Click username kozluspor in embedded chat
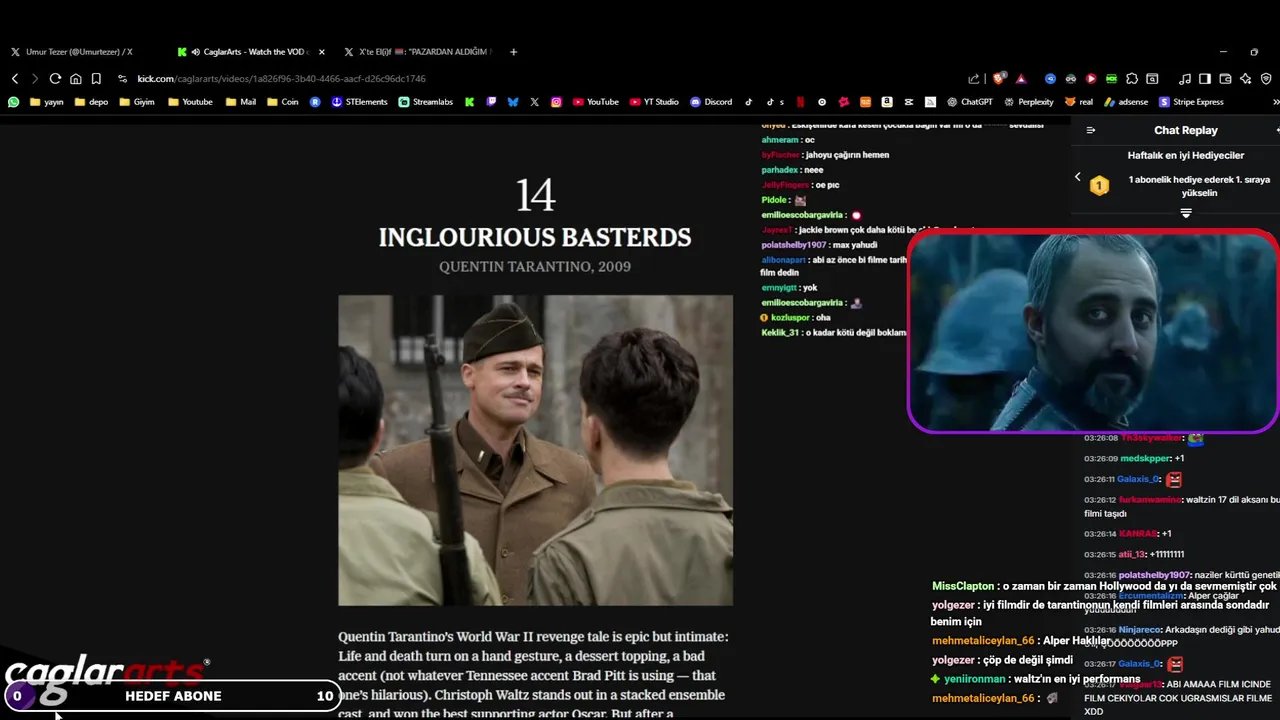Viewport: 1280px width, 720px height. click(x=792, y=317)
